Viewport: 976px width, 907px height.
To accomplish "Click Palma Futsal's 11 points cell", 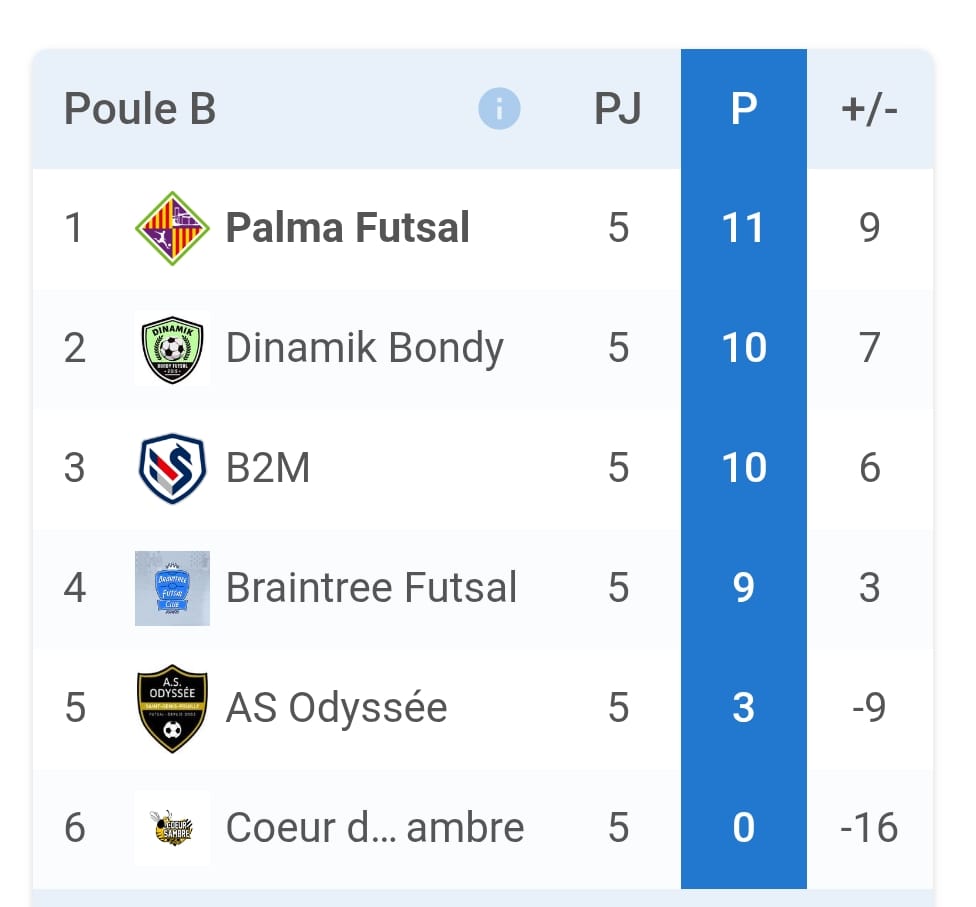I will [x=743, y=228].
